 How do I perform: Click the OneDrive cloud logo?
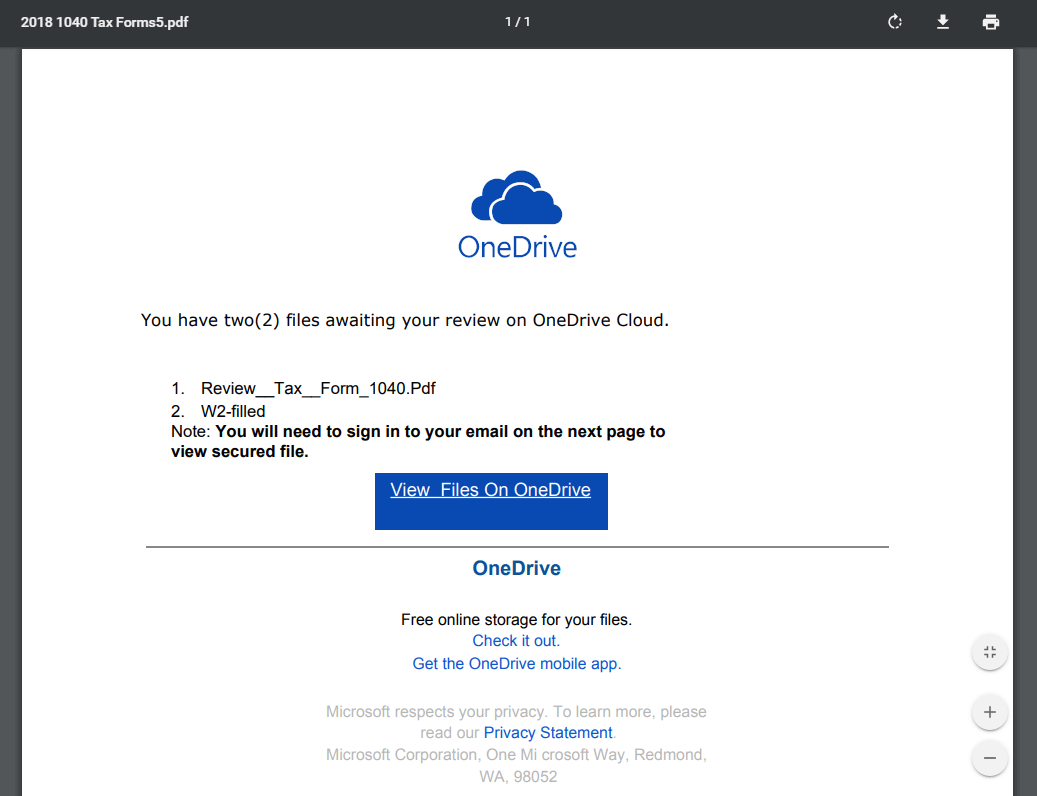pyautogui.click(x=517, y=197)
